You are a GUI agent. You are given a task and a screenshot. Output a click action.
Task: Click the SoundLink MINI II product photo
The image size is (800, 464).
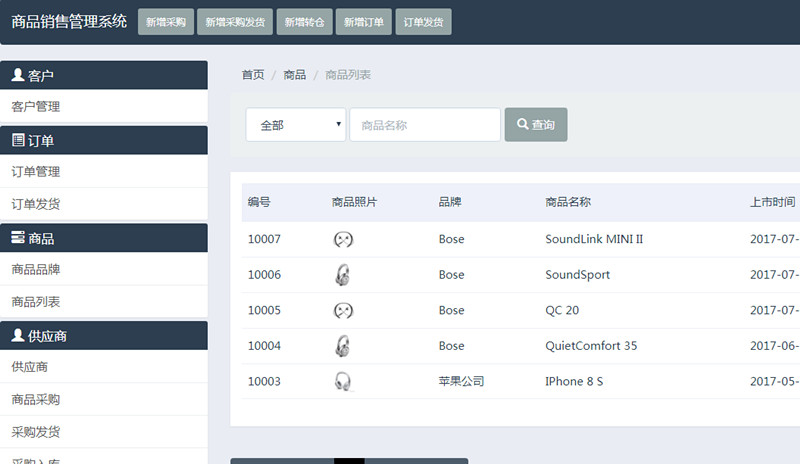343,240
